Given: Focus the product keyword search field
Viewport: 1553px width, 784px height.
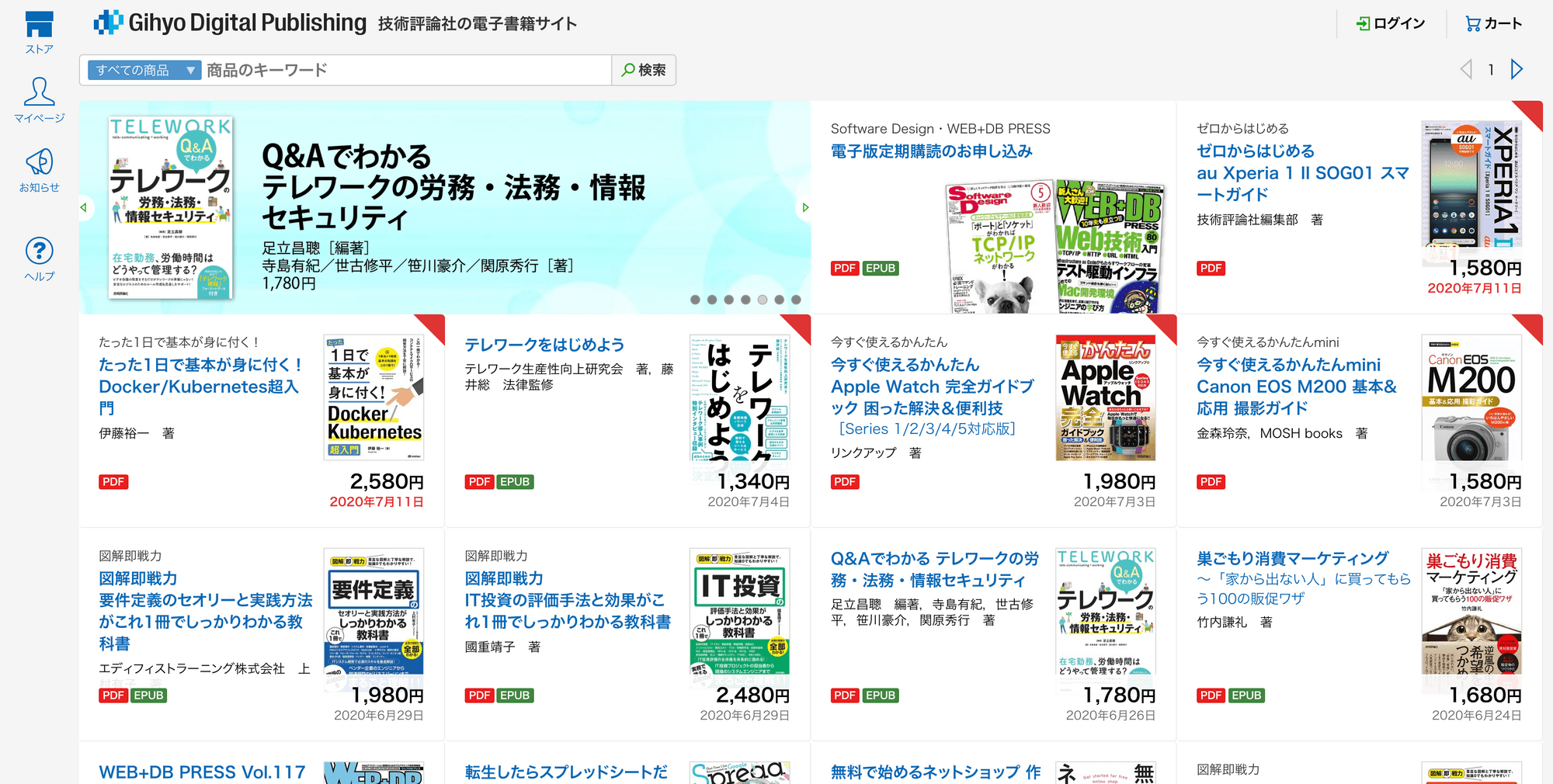Looking at the screenshot, I should click(x=406, y=71).
